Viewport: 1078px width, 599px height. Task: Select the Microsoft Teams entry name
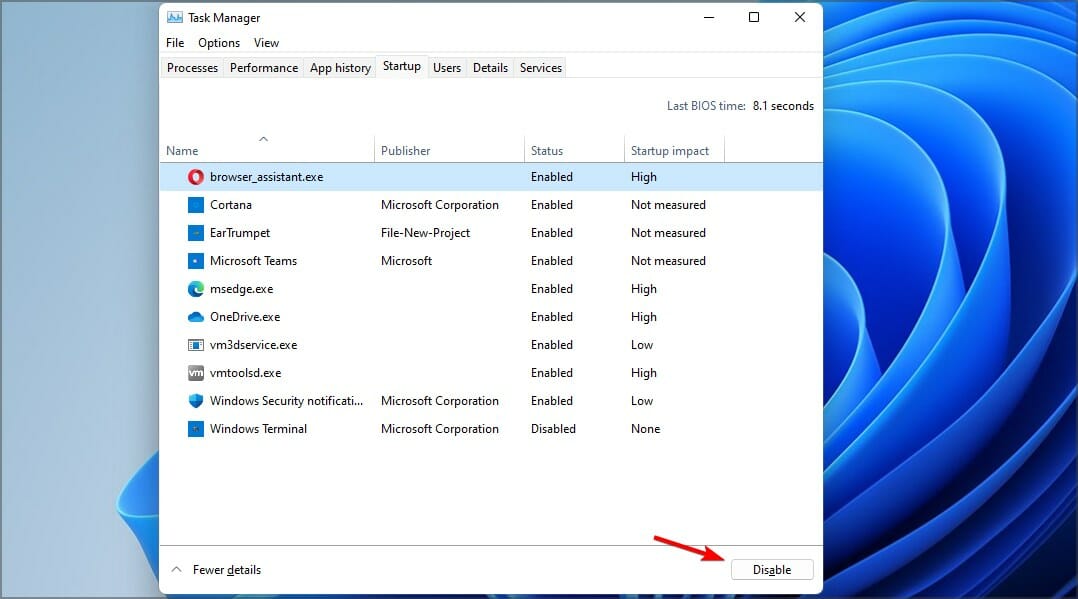(x=254, y=261)
